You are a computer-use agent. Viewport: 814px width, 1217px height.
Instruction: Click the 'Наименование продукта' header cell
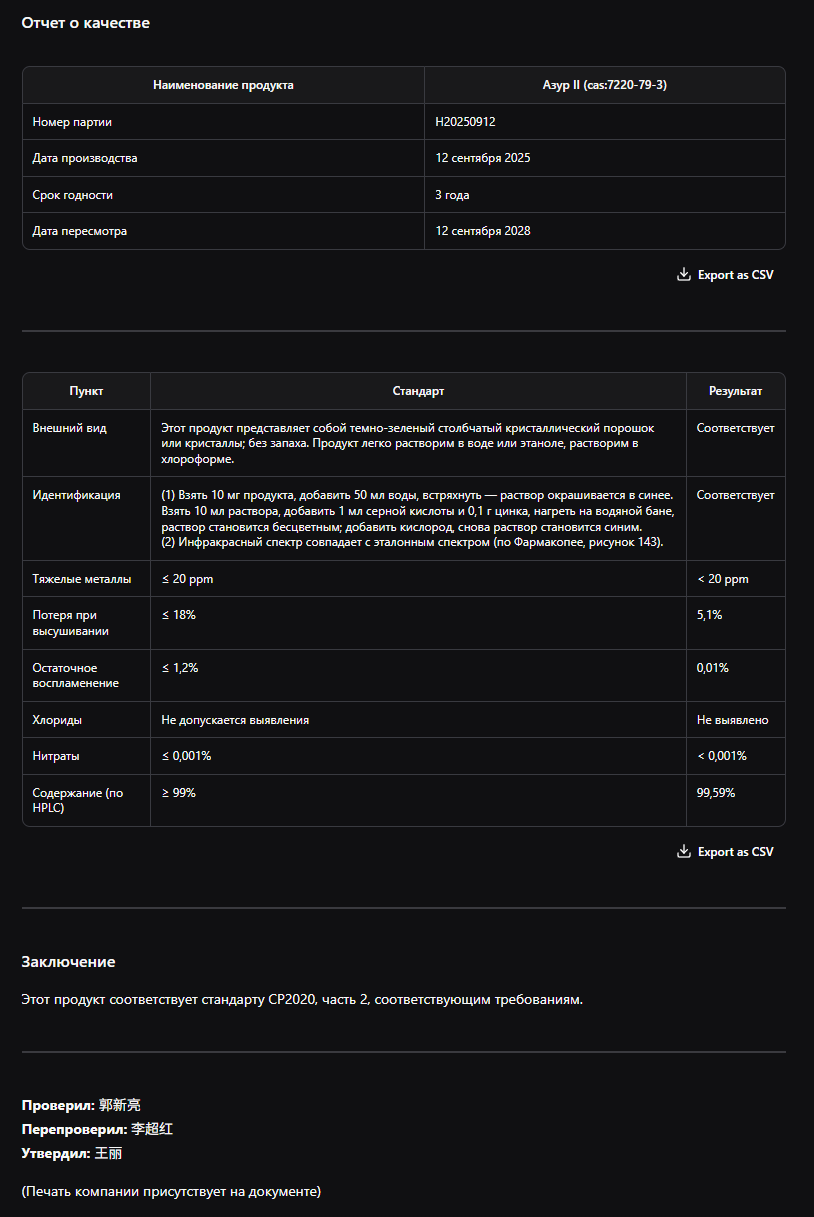pyautogui.click(x=223, y=85)
